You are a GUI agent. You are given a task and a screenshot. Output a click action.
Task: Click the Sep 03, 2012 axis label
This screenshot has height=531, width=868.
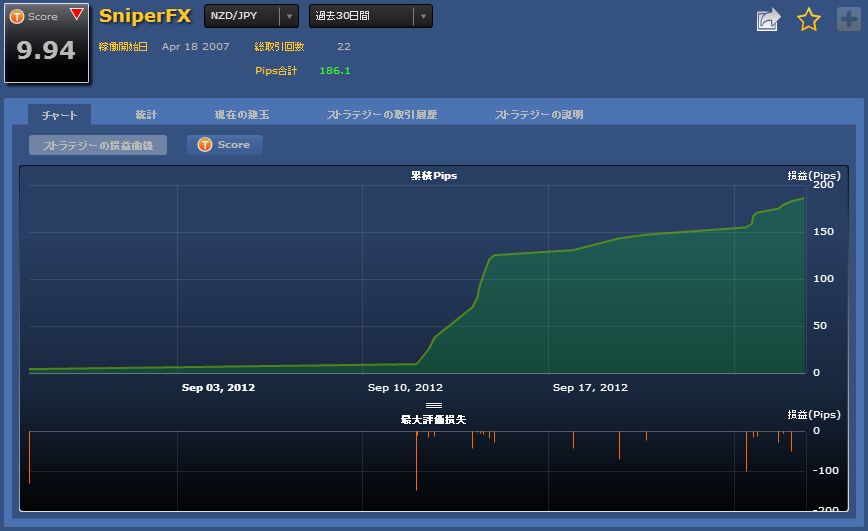(x=218, y=387)
